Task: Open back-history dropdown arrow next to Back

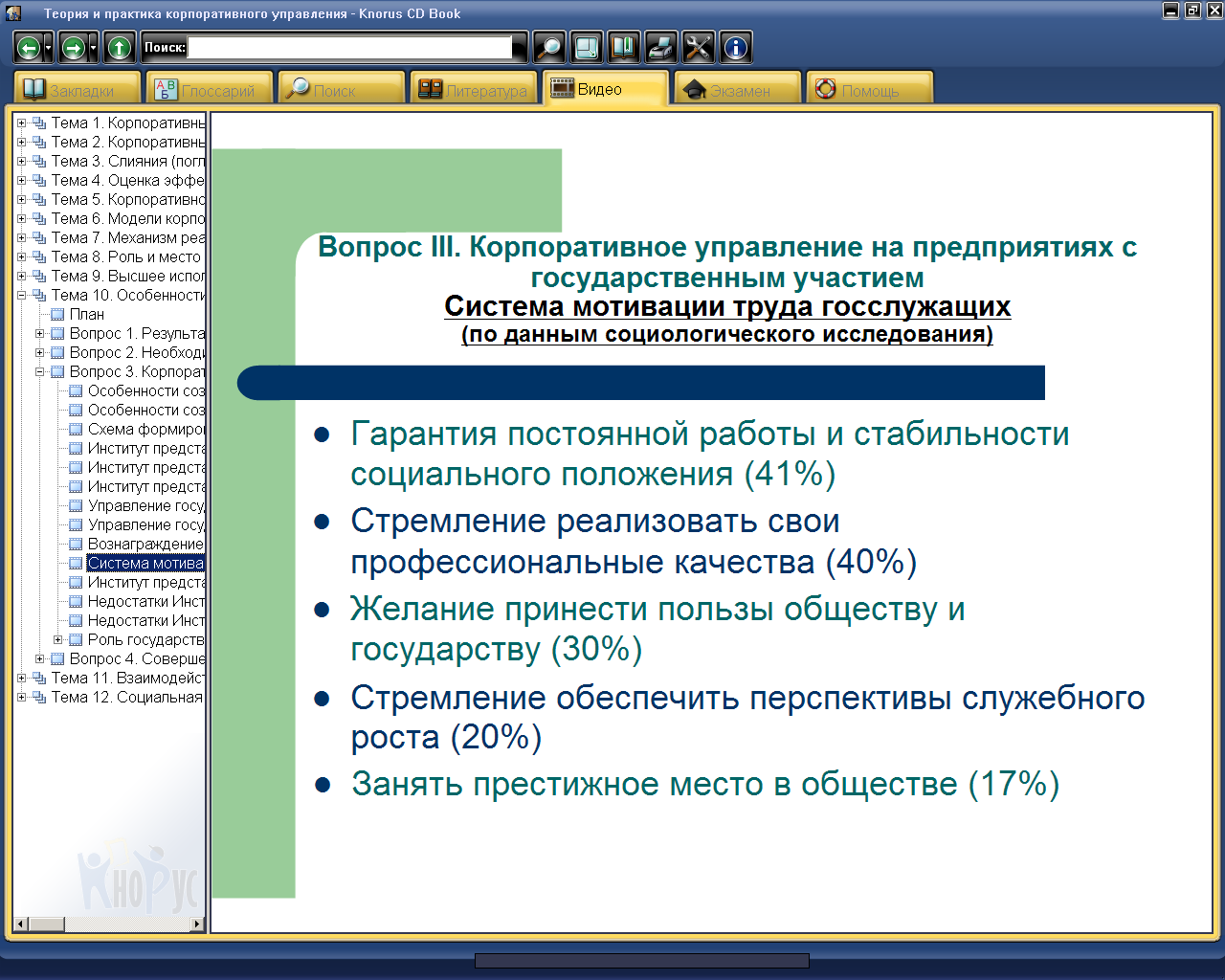Action: [48, 47]
